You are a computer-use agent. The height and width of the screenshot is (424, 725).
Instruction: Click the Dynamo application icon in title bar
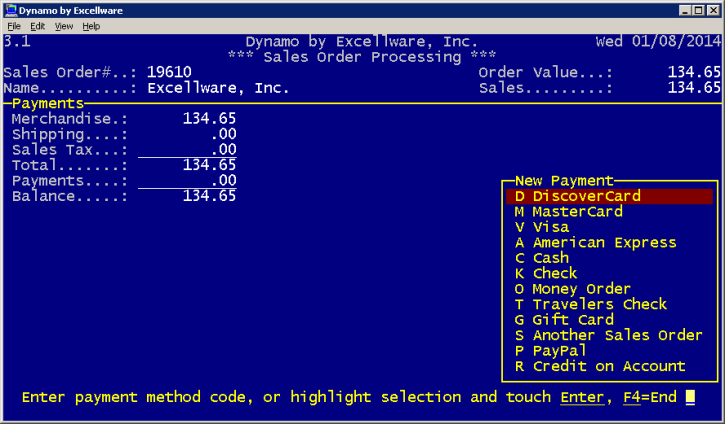coord(11,10)
